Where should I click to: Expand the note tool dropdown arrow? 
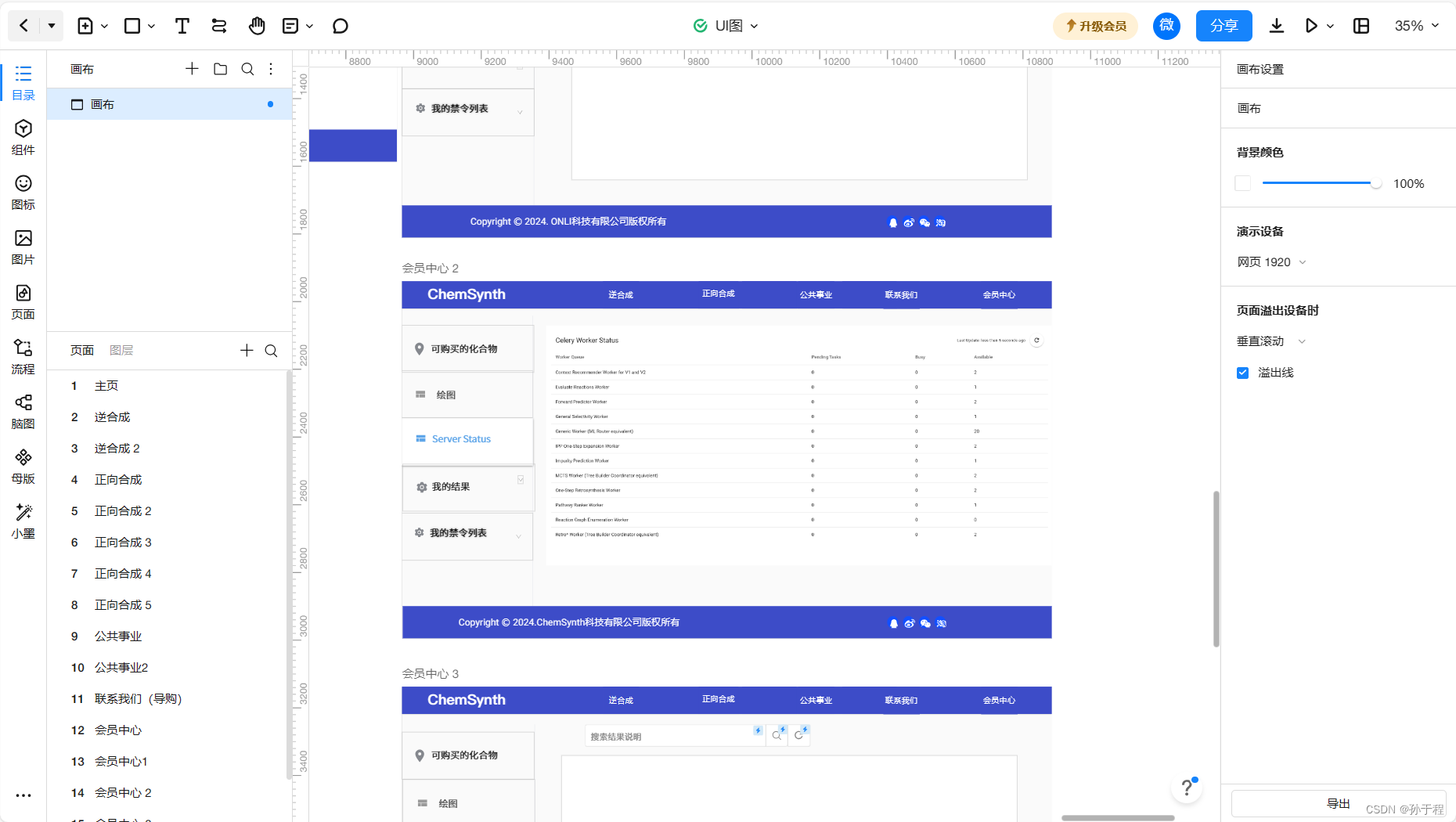coord(310,26)
